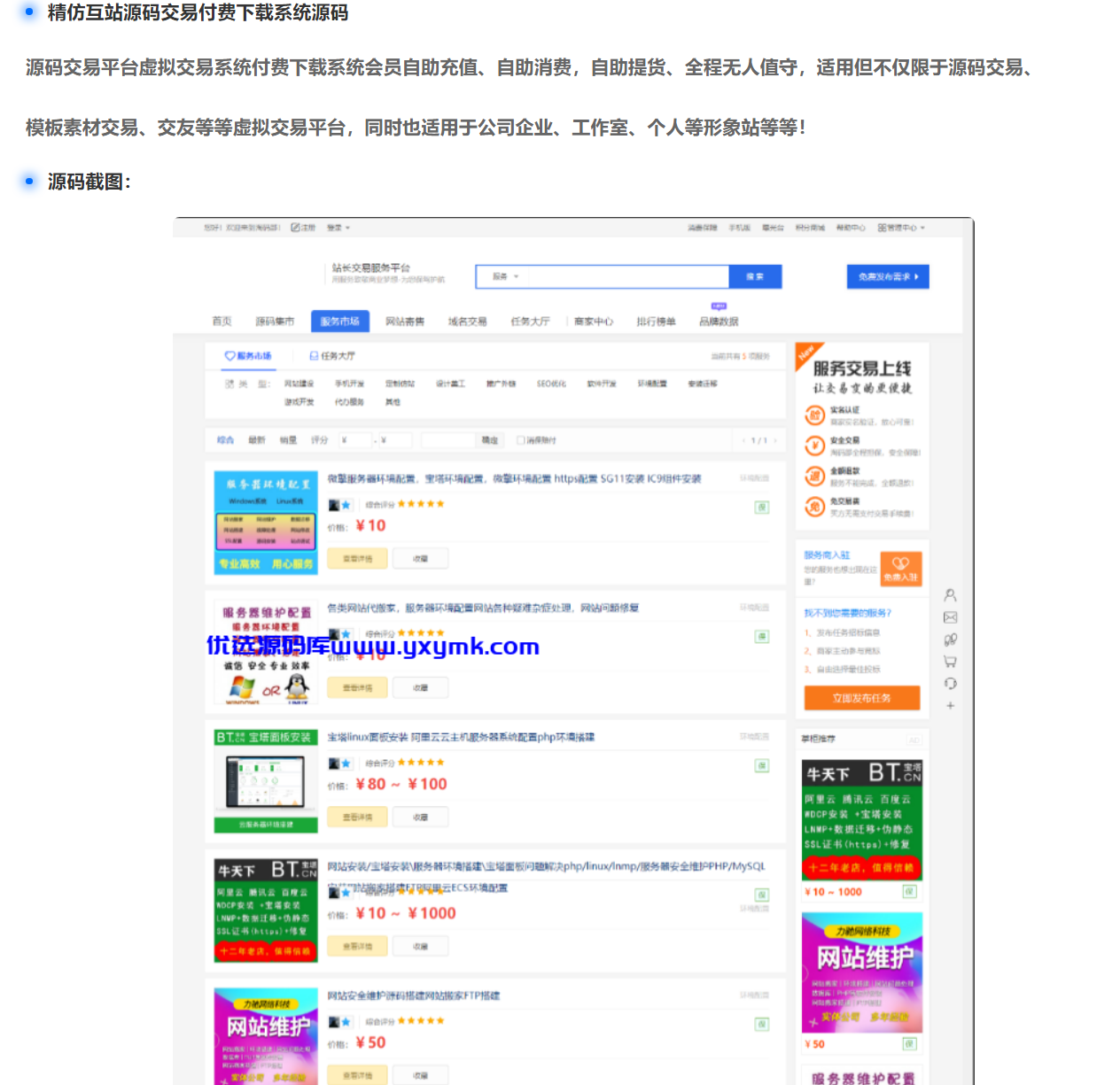
Task: Open the 服务 search category dropdown
Action: (x=507, y=275)
